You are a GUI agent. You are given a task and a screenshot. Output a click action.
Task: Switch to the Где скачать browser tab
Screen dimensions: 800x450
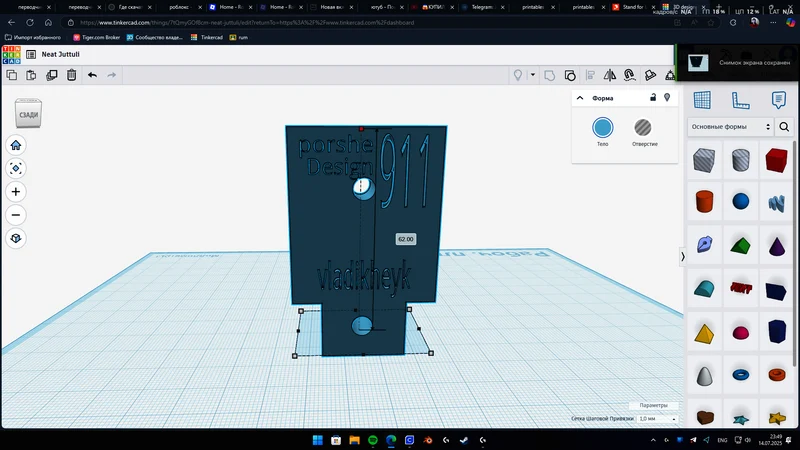[x=129, y=7]
